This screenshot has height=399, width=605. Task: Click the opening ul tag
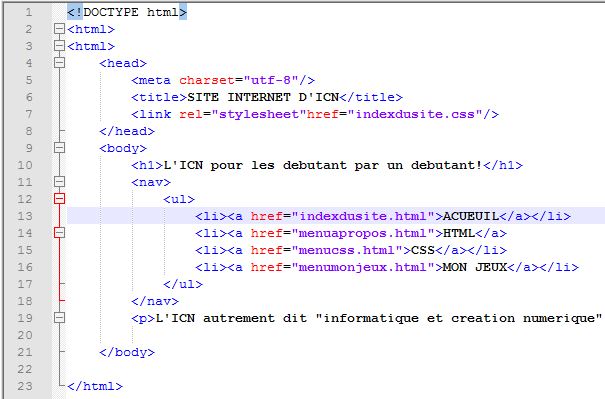(179, 199)
